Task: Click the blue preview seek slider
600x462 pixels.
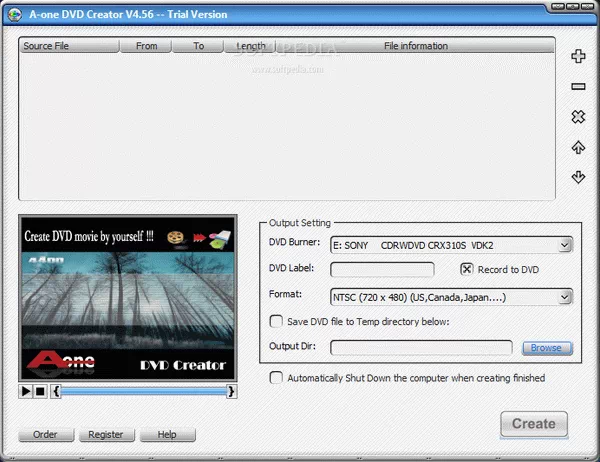Action: (143, 391)
